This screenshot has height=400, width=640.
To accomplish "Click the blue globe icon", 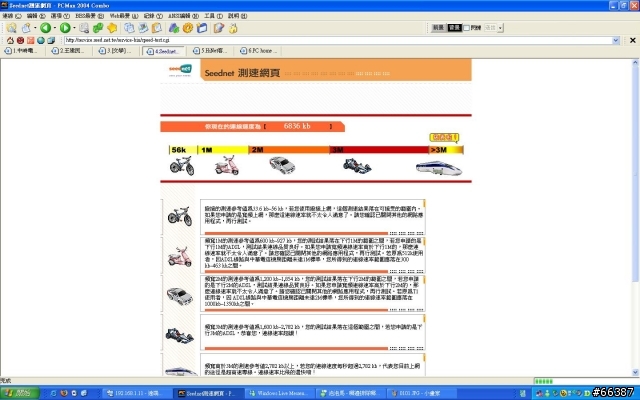I will [x=40, y=40].
